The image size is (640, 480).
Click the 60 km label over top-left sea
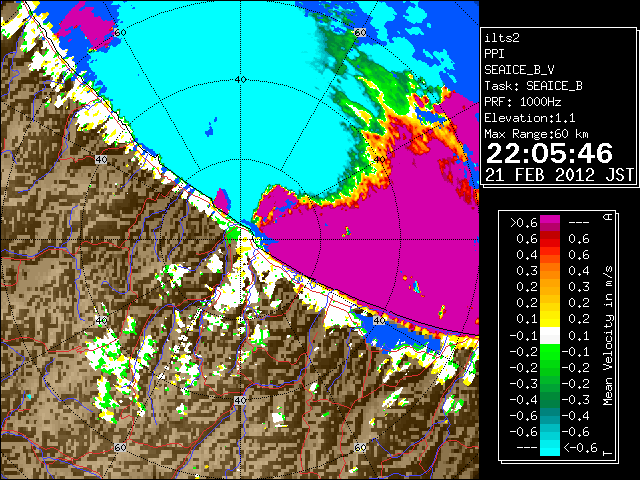pos(120,32)
